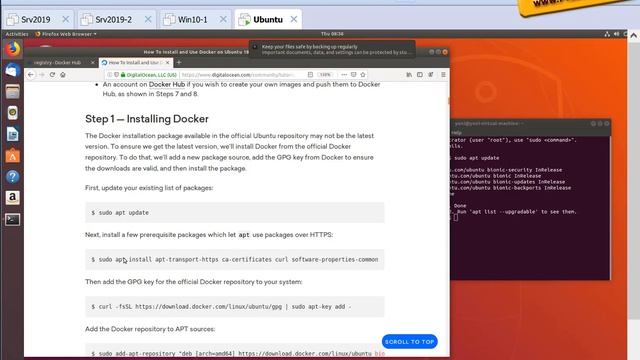
Task: Bookmark this page with star icon
Action: [x=363, y=75]
